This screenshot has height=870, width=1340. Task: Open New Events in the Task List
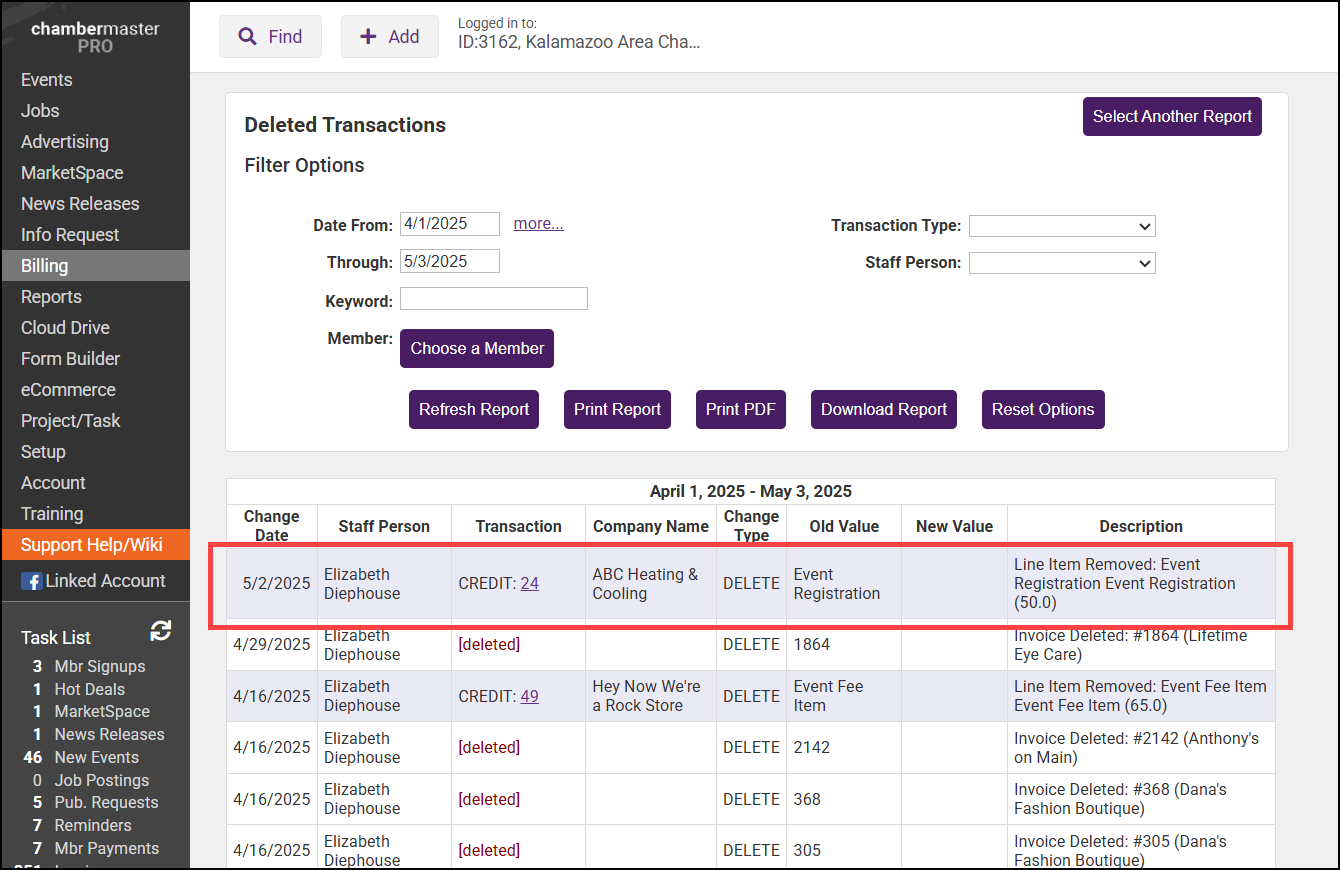[96, 758]
